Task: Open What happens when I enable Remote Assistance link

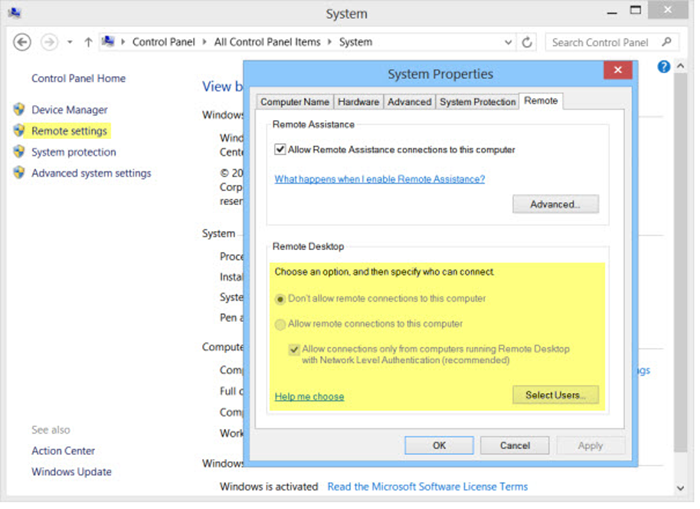Action: (379, 179)
